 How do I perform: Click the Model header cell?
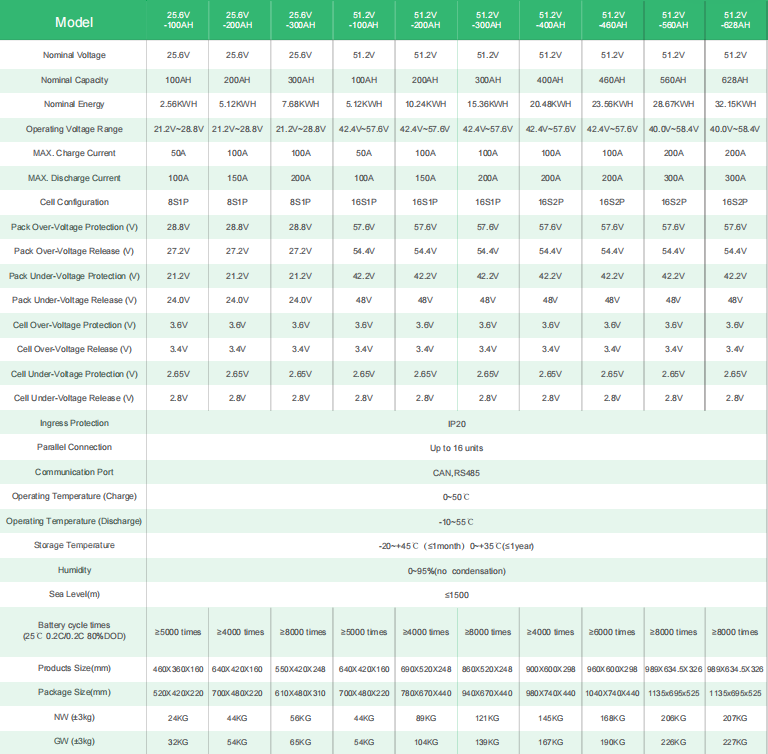pyautogui.click(x=74, y=22)
